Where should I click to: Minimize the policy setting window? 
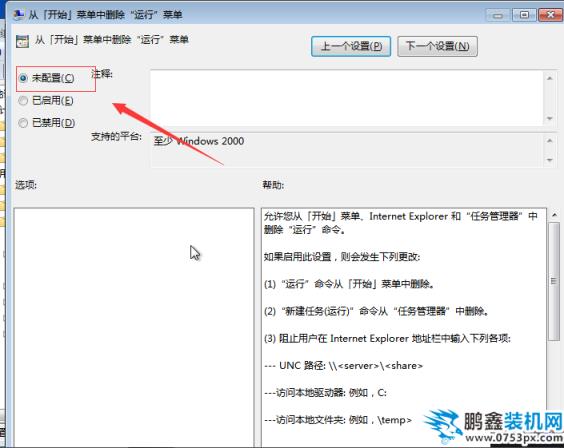498,15
